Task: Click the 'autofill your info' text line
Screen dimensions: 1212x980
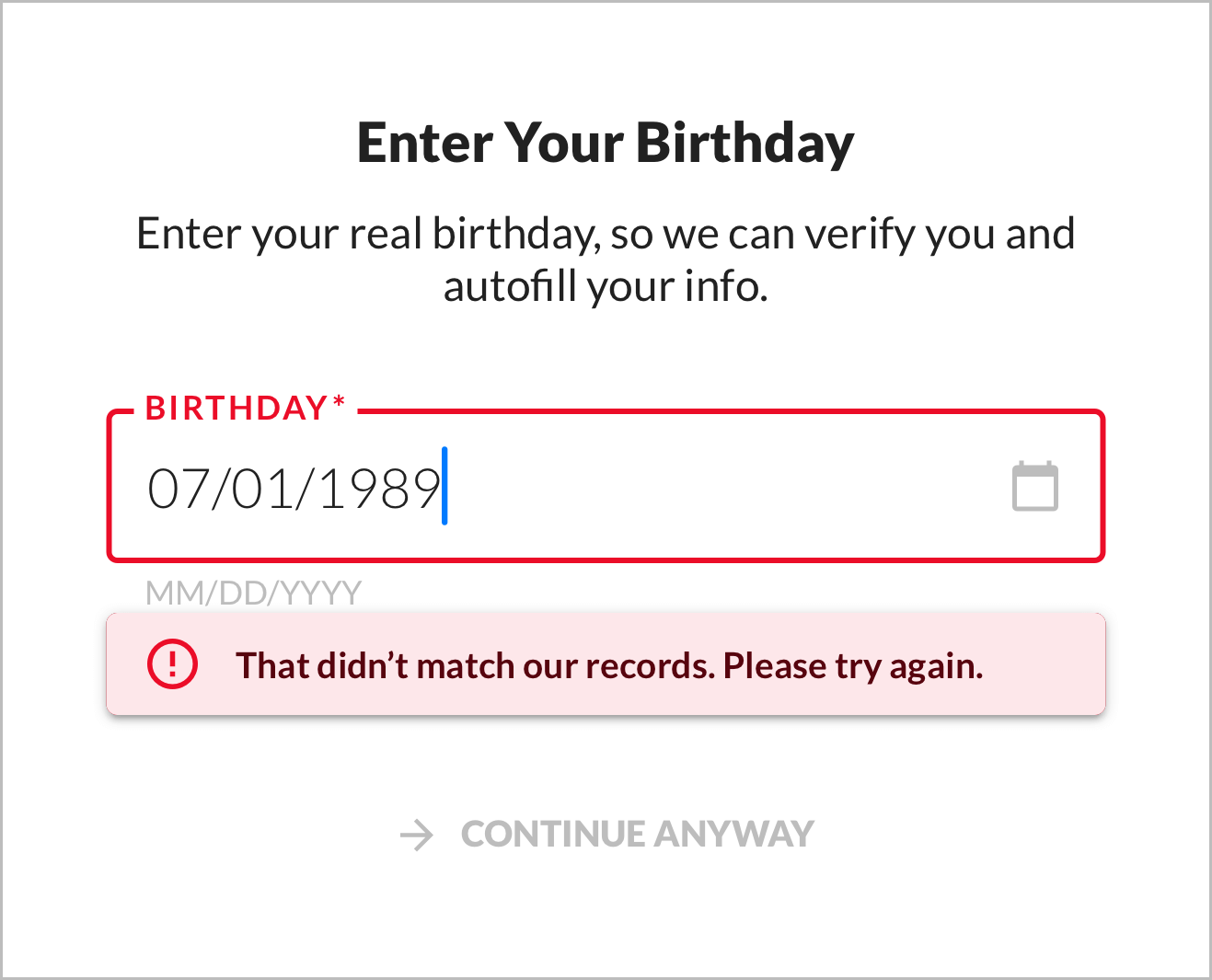Action: click(606, 286)
